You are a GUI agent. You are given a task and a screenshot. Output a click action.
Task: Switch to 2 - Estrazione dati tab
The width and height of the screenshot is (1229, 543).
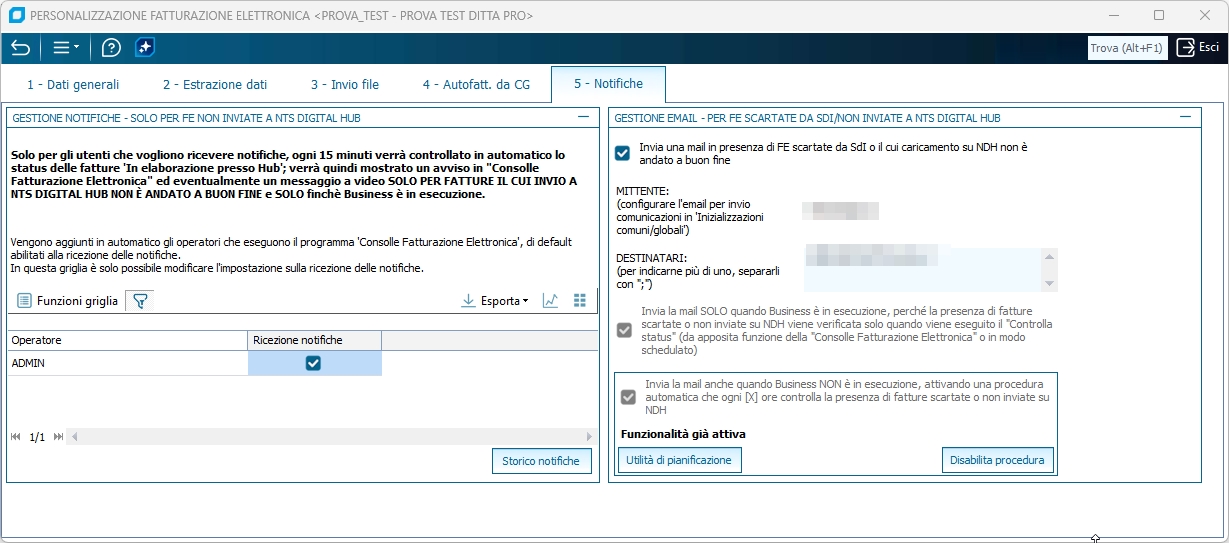pos(215,85)
